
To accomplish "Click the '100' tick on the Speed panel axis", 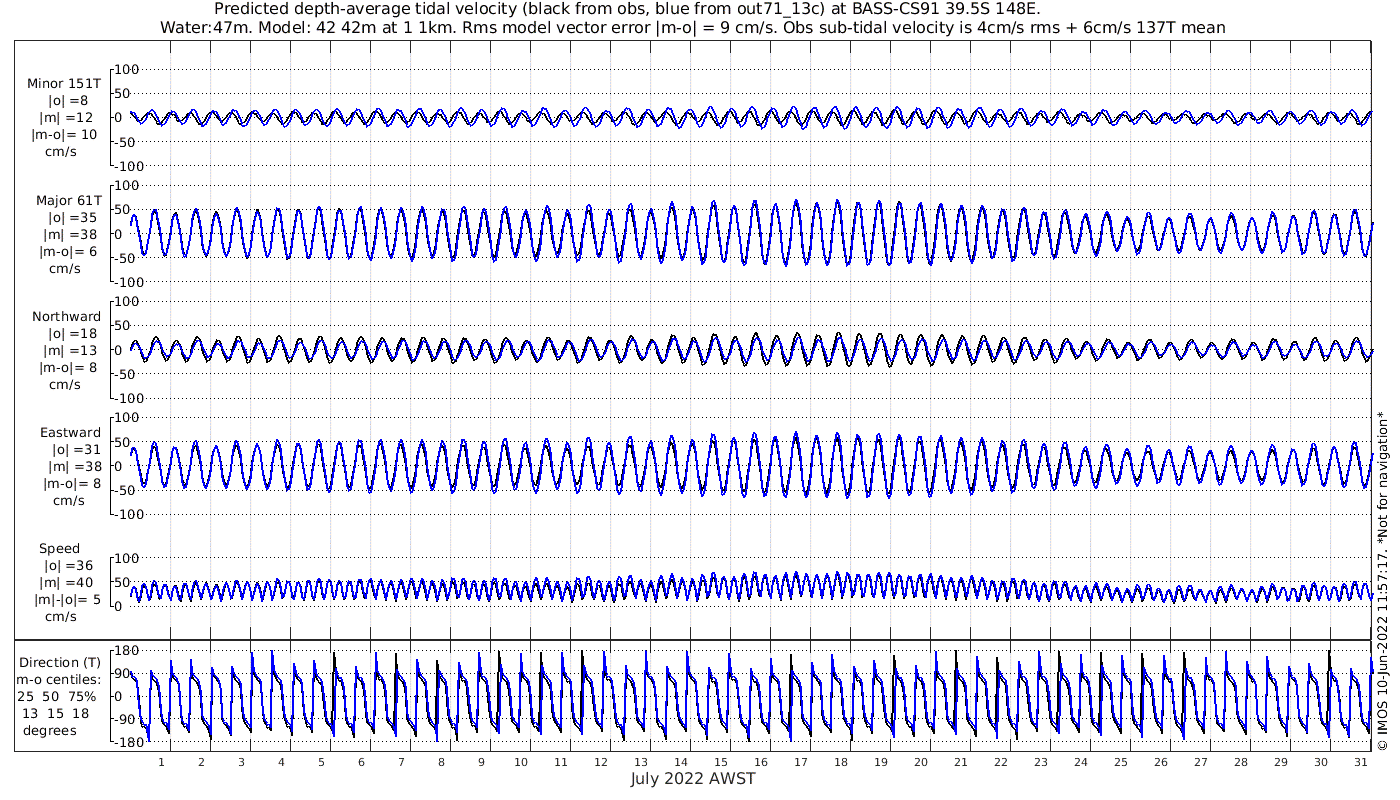I will point(128,558).
